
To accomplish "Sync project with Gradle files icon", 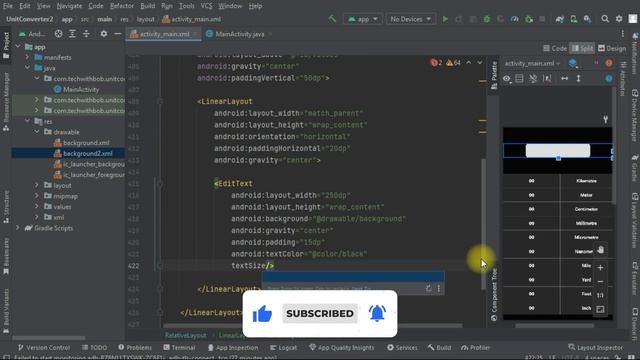I will click(560, 19).
